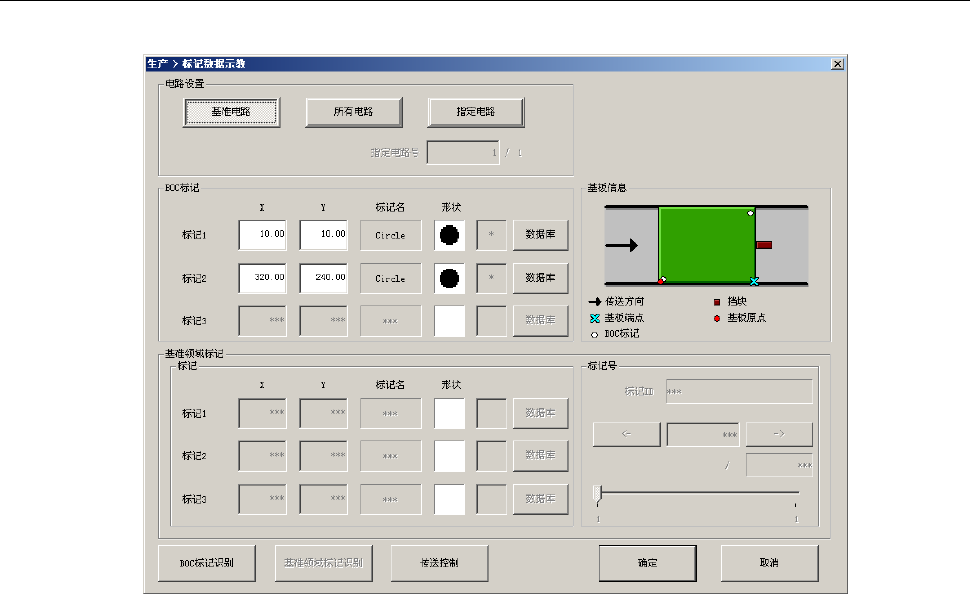Viewport: 970px width, 594px height.
Task: Focus the X field of BOC 标记1
Action: pyautogui.click(x=262, y=235)
